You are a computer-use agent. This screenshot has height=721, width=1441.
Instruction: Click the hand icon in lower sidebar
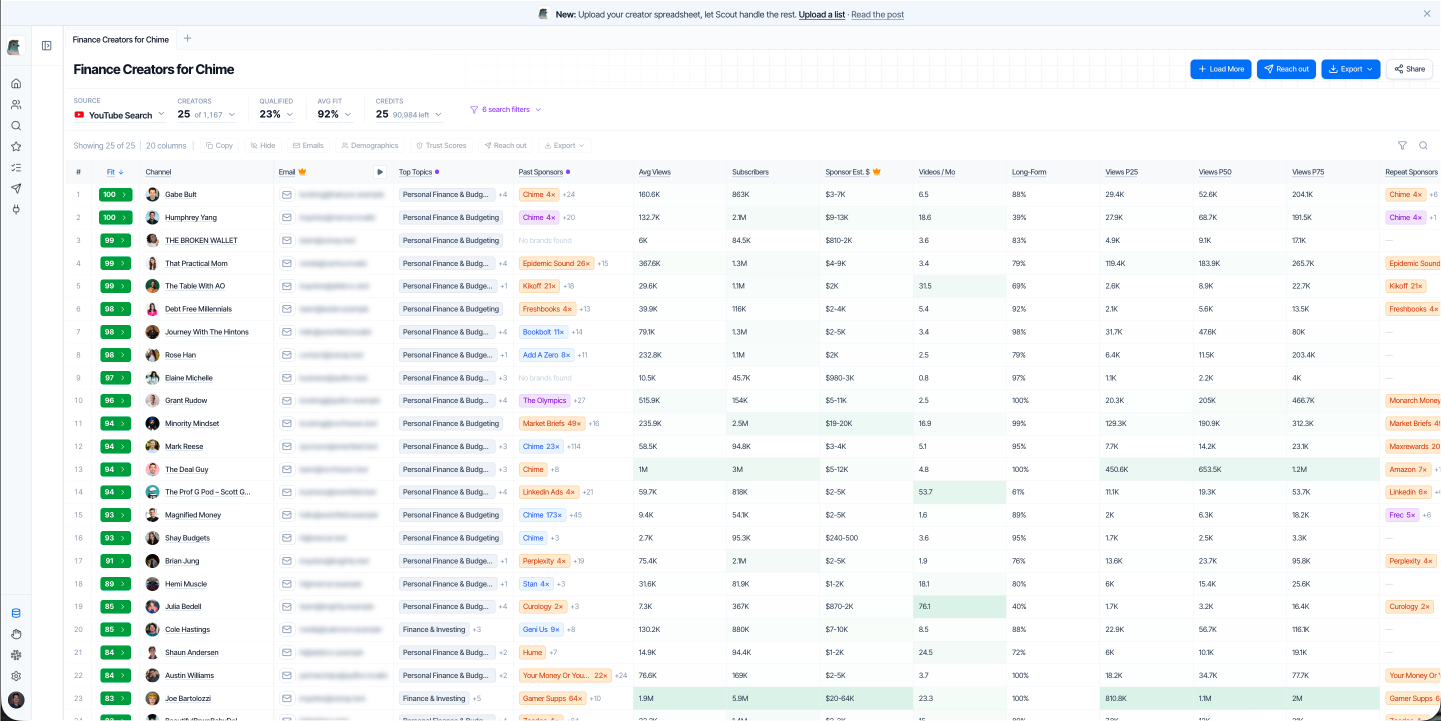[15, 634]
